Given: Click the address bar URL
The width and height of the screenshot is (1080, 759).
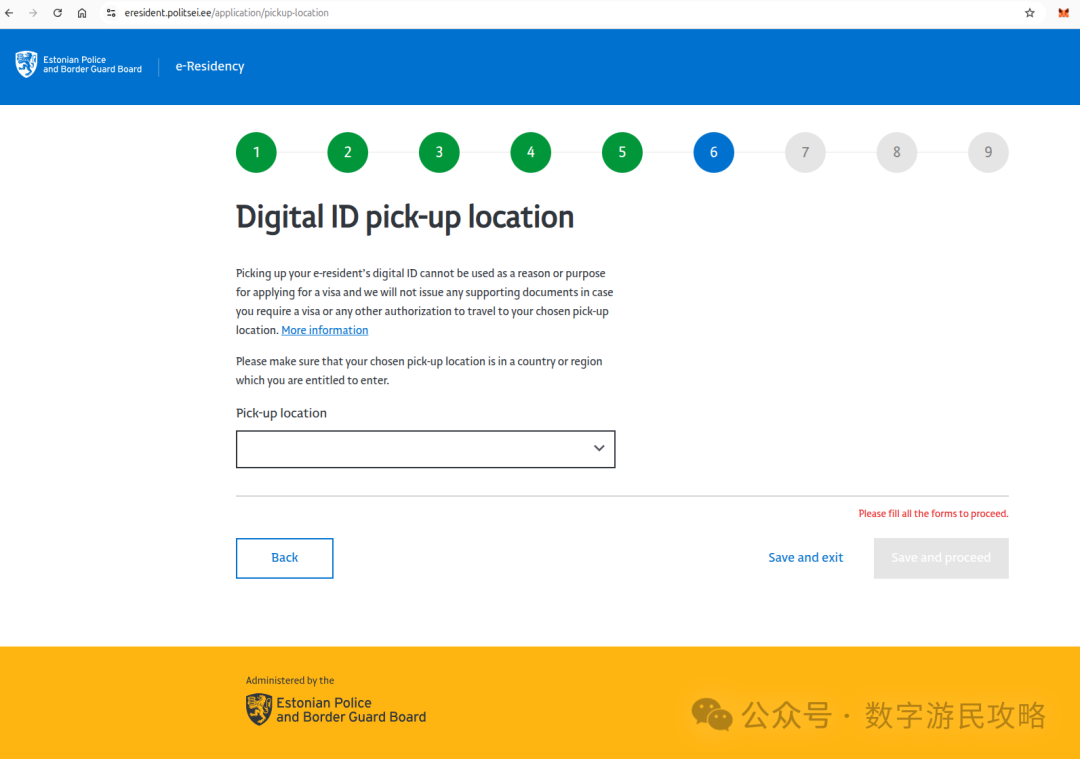Looking at the screenshot, I should point(227,13).
